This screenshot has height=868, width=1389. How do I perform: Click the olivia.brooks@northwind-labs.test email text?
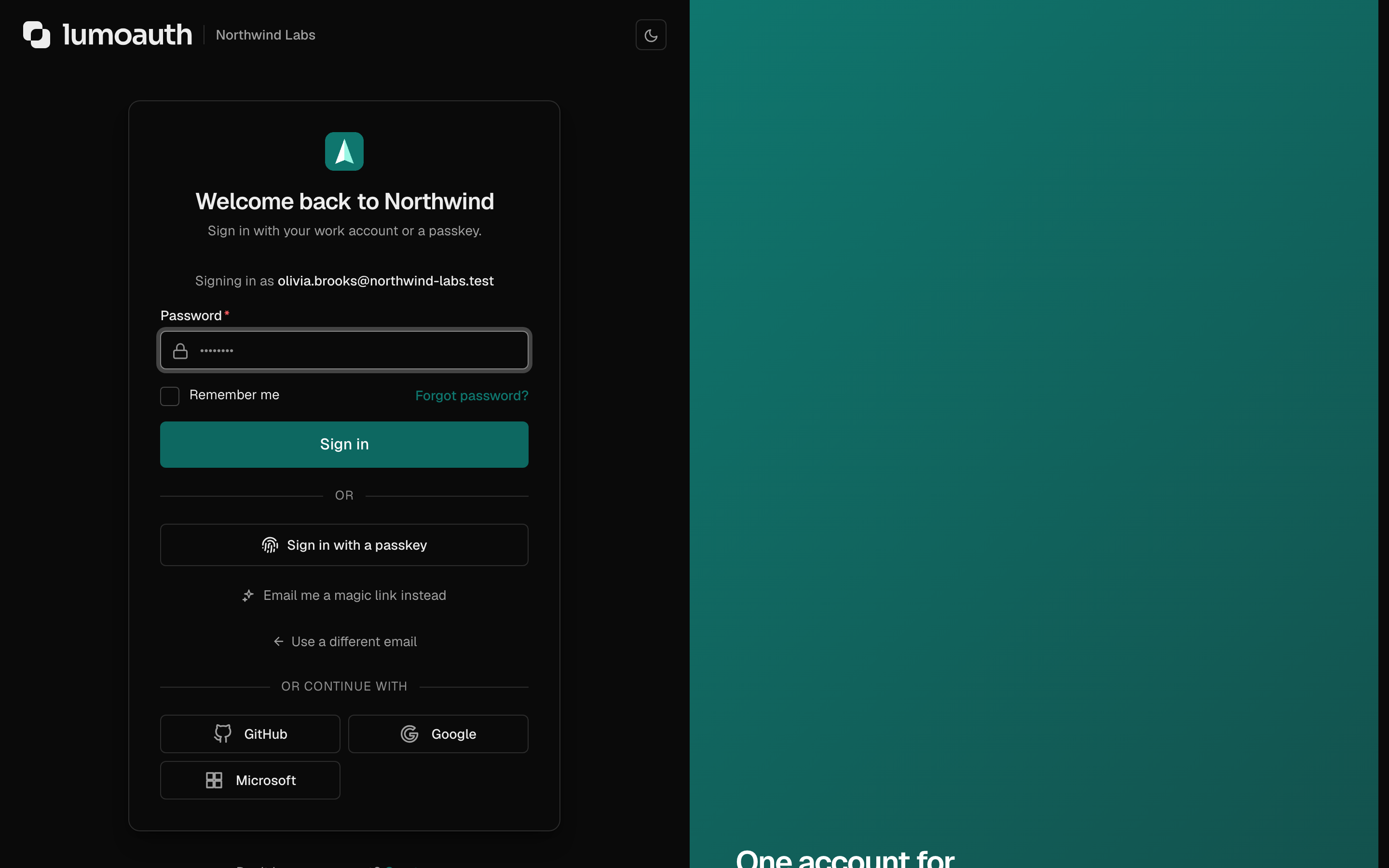pyautogui.click(x=386, y=281)
